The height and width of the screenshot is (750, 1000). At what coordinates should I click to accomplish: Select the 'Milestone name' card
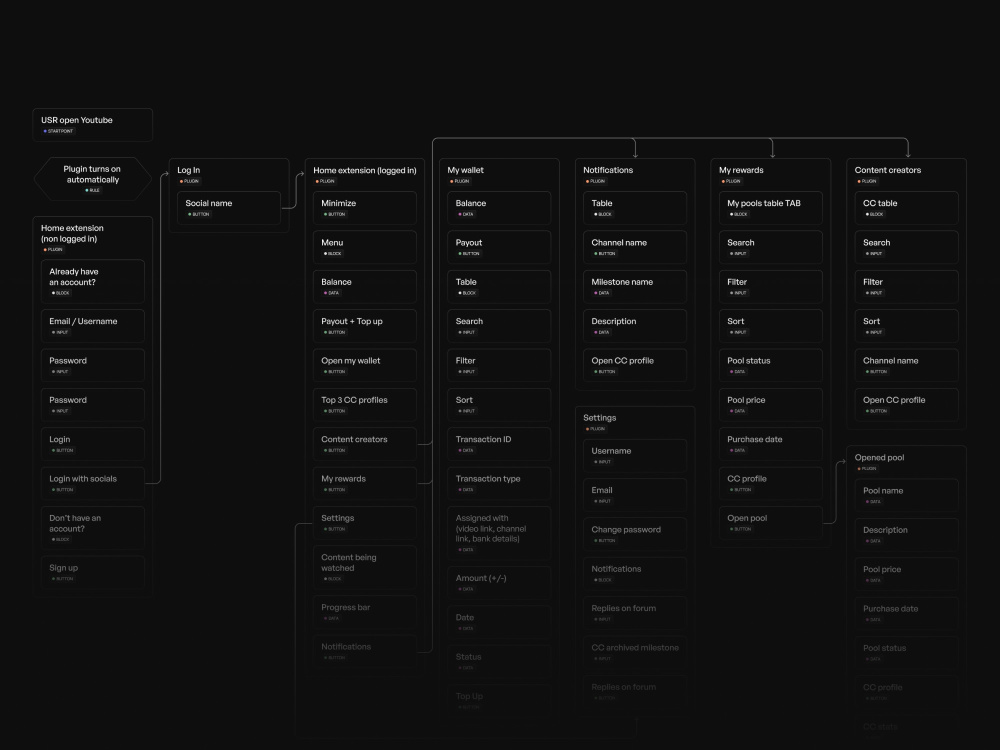click(x=635, y=286)
